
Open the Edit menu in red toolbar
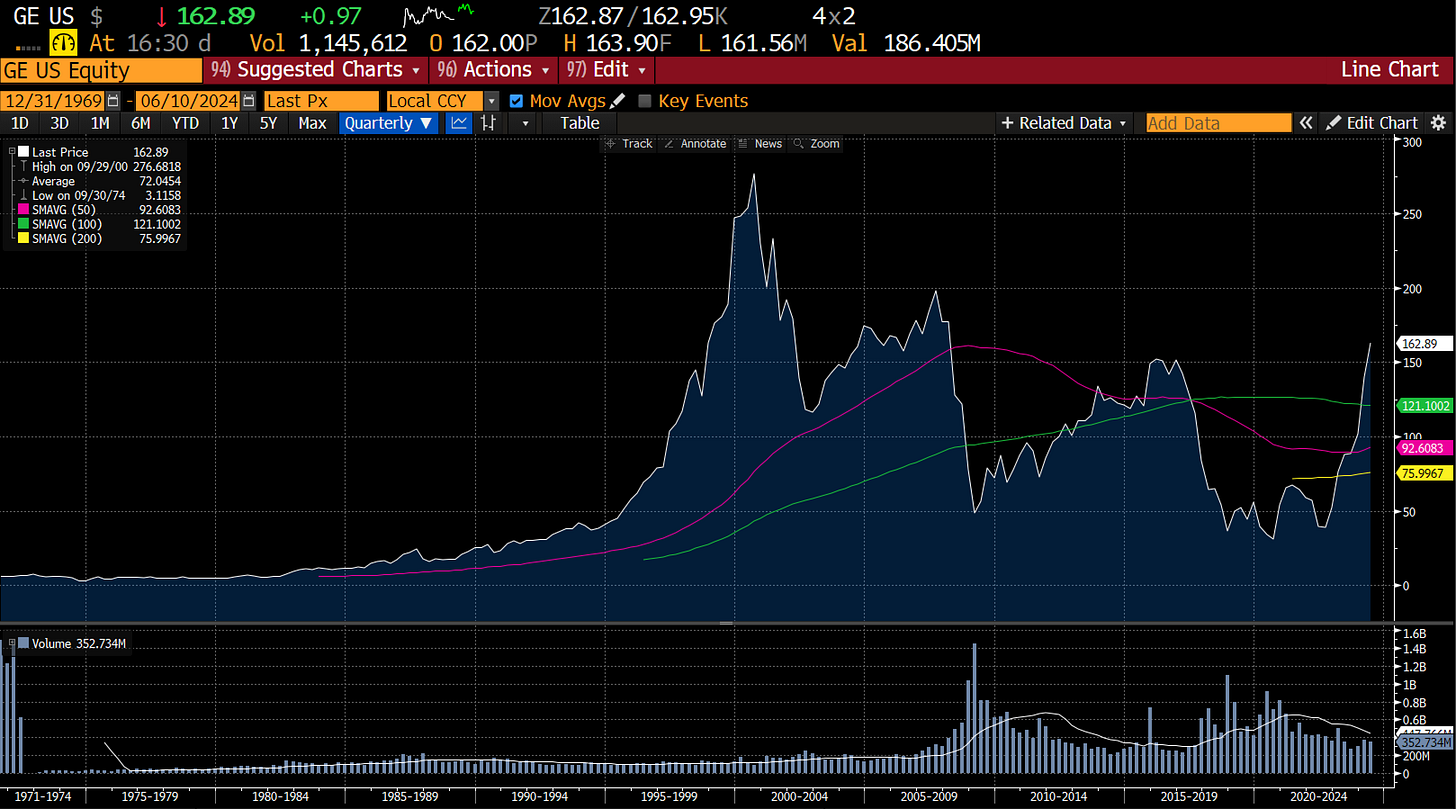pos(607,70)
